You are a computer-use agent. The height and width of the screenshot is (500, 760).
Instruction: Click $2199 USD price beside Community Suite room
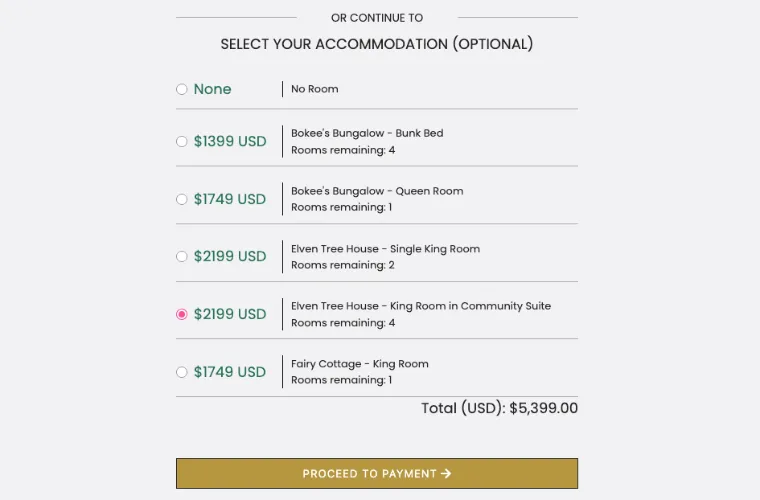tap(230, 314)
